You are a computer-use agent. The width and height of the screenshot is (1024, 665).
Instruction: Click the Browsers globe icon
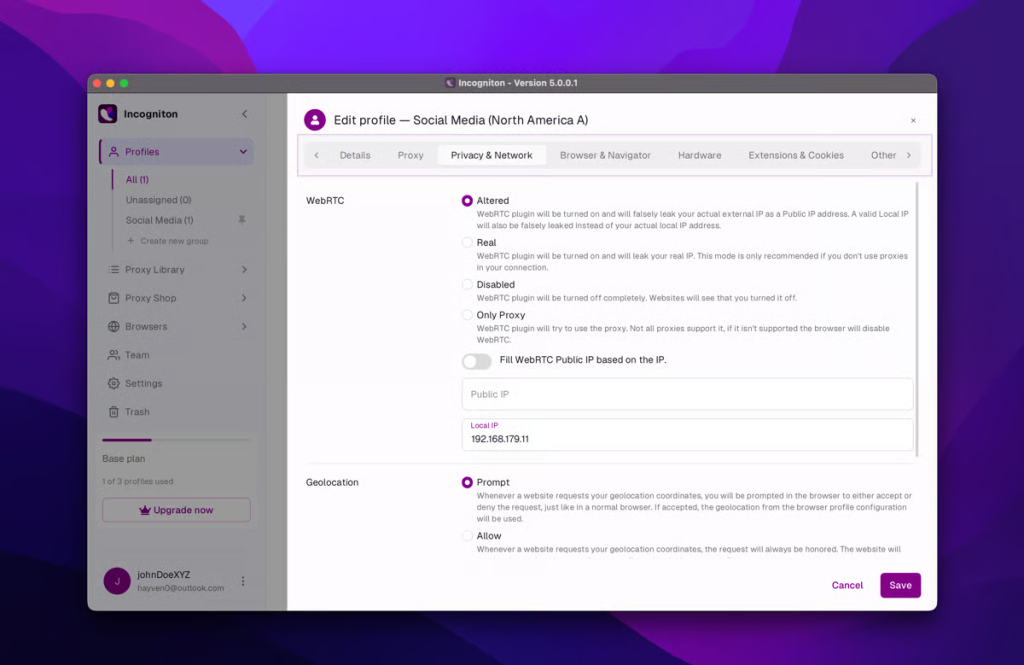click(x=114, y=326)
